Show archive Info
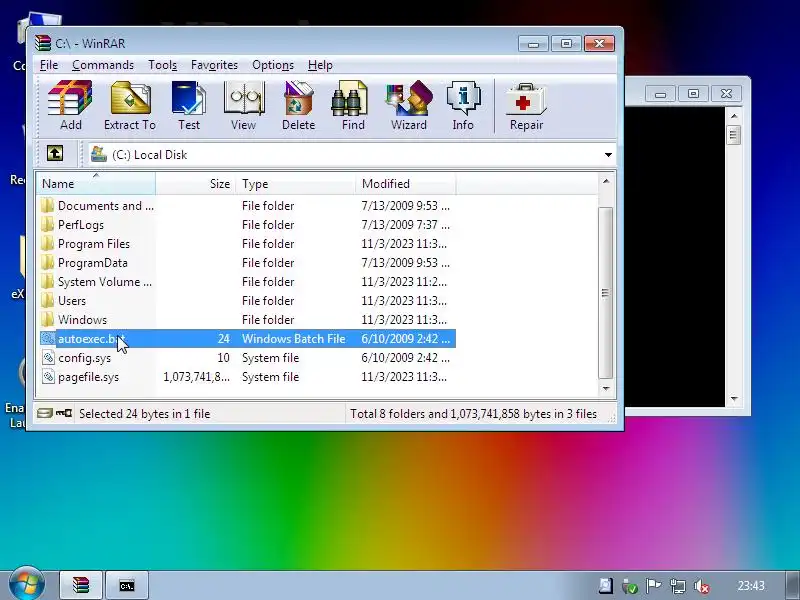This screenshot has width=800, height=600. [463, 106]
